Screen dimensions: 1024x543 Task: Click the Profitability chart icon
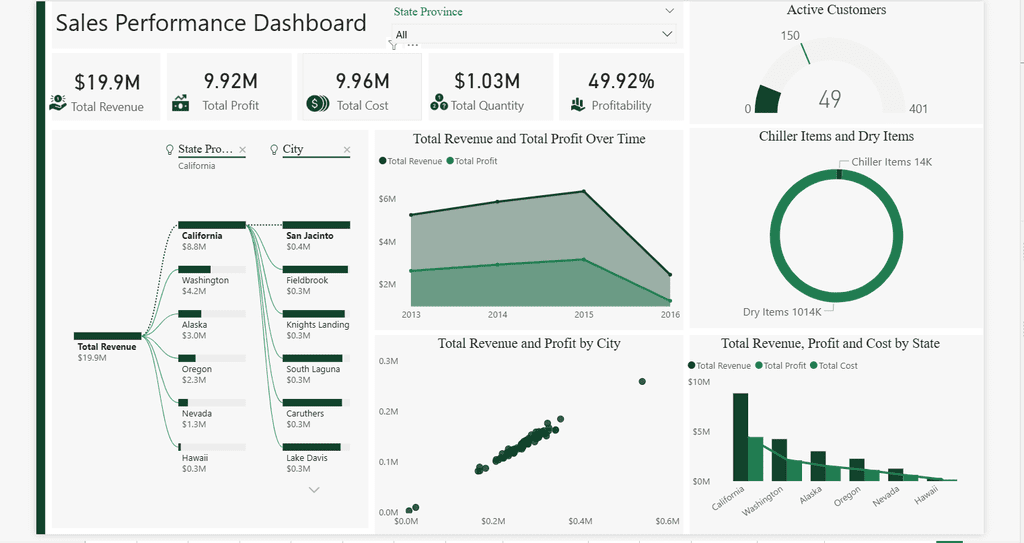578,104
